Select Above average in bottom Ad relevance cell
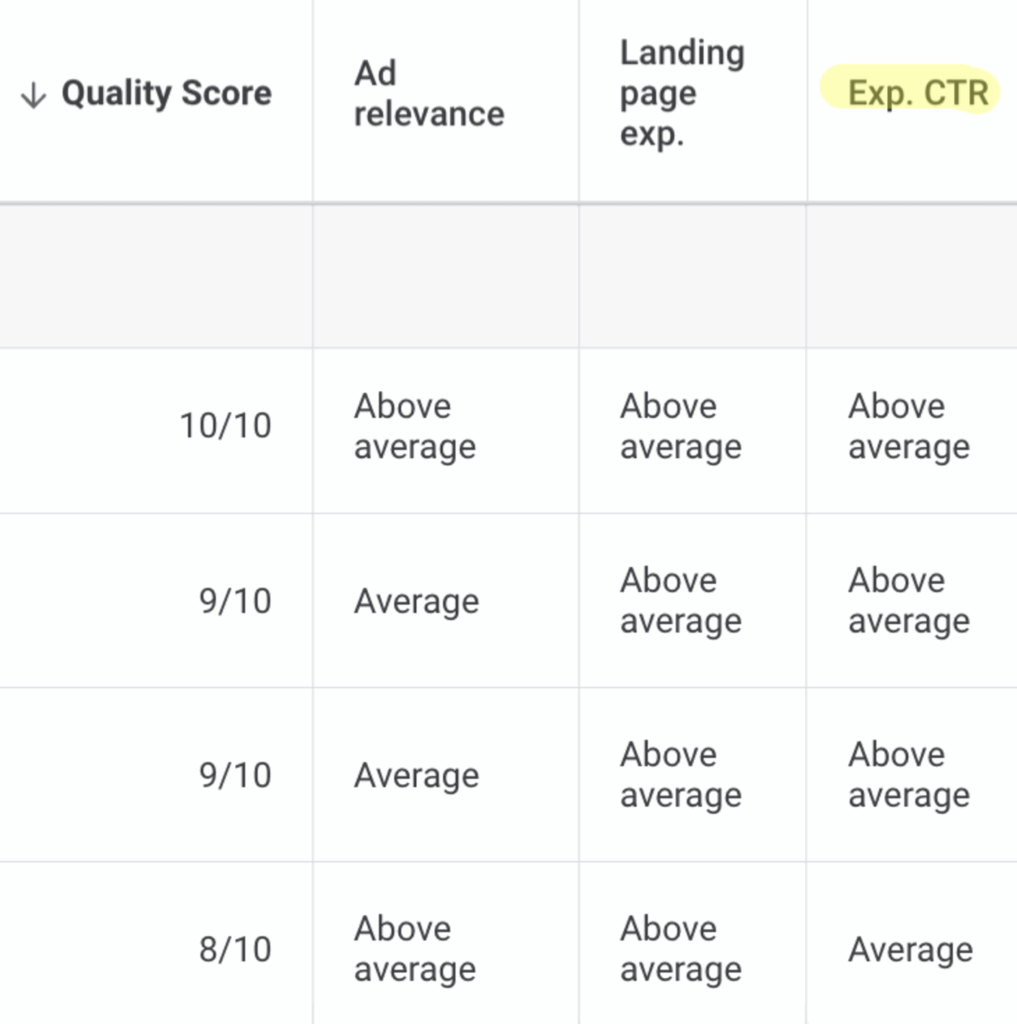 pos(415,948)
